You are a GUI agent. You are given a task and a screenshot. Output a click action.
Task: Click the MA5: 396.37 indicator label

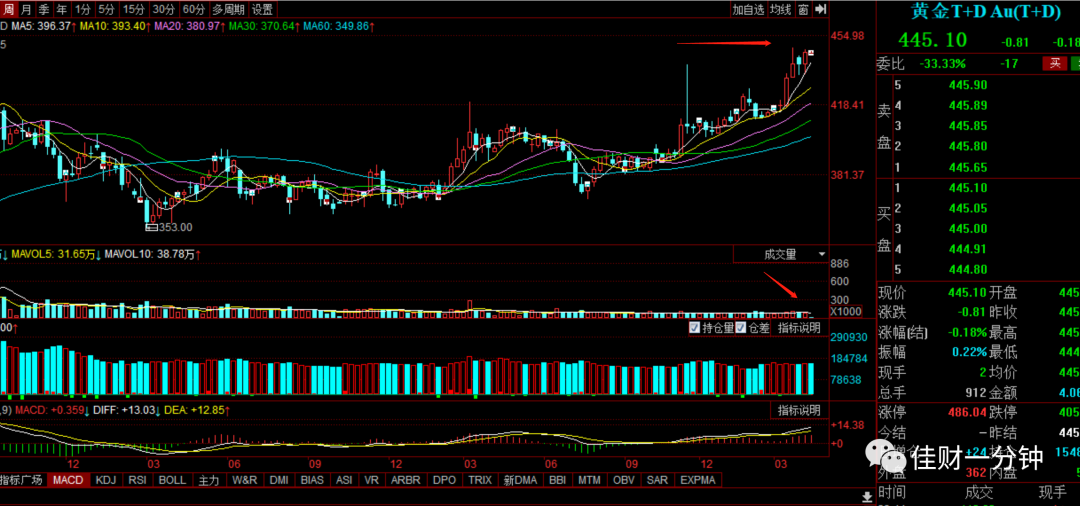pyautogui.click(x=43, y=26)
